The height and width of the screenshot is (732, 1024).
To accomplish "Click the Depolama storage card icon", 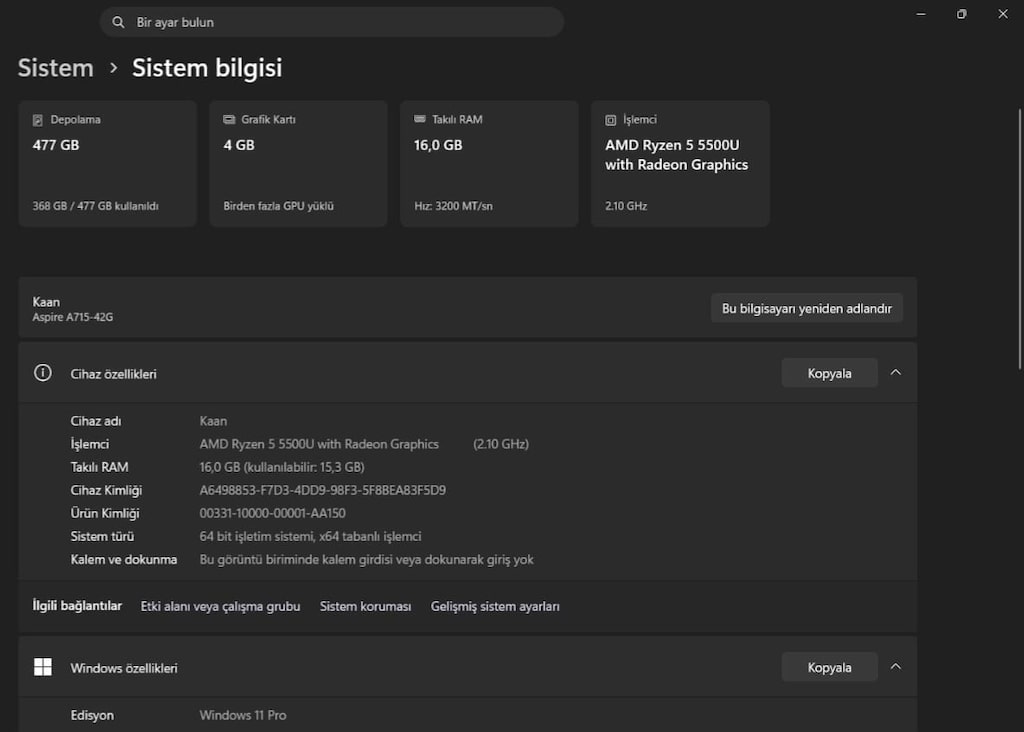I will tap(38, 119).
